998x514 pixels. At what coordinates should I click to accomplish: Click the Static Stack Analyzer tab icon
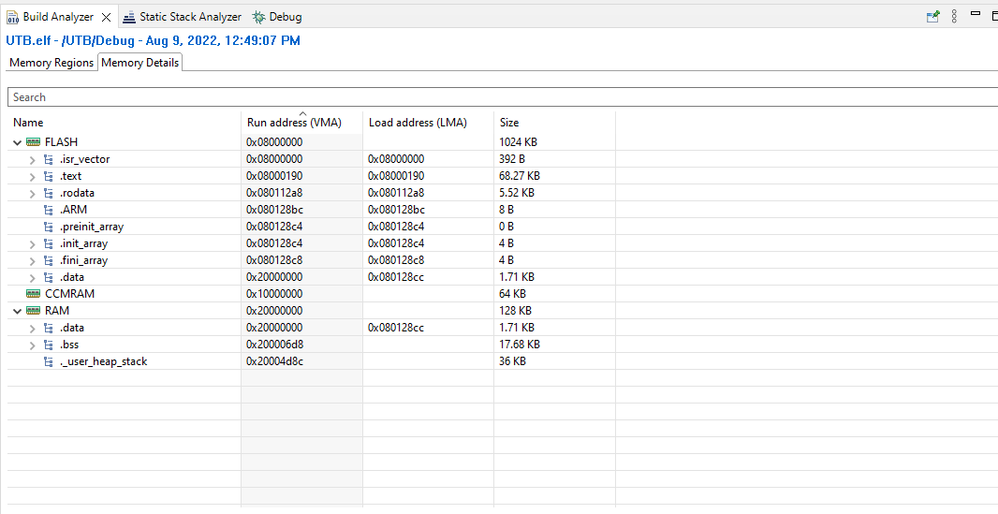click(129, 17)
